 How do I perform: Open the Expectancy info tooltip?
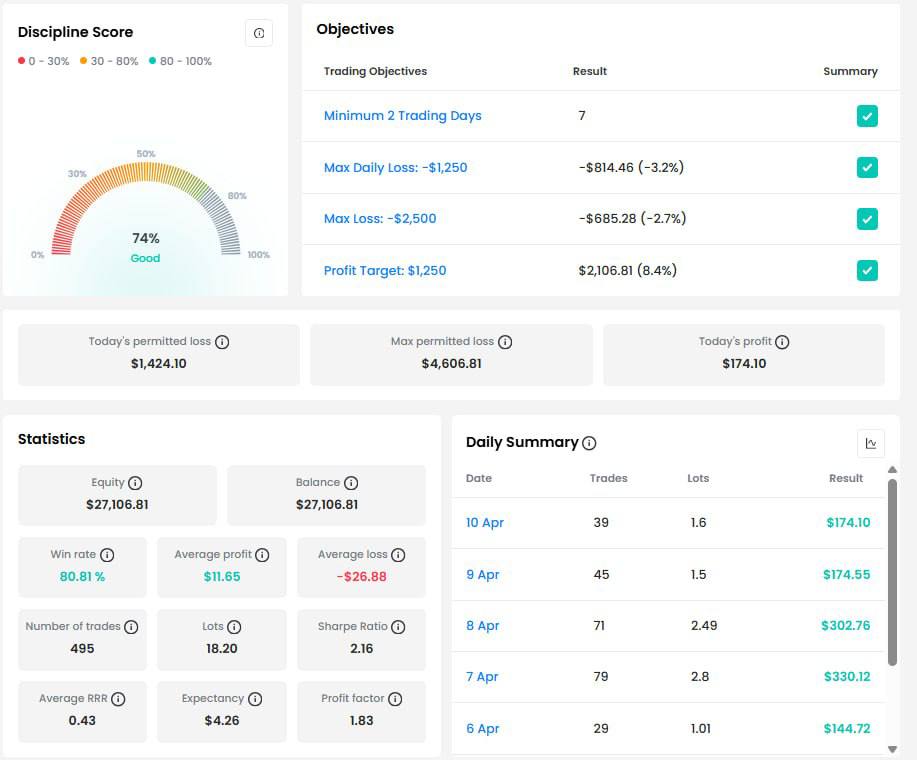255,698
